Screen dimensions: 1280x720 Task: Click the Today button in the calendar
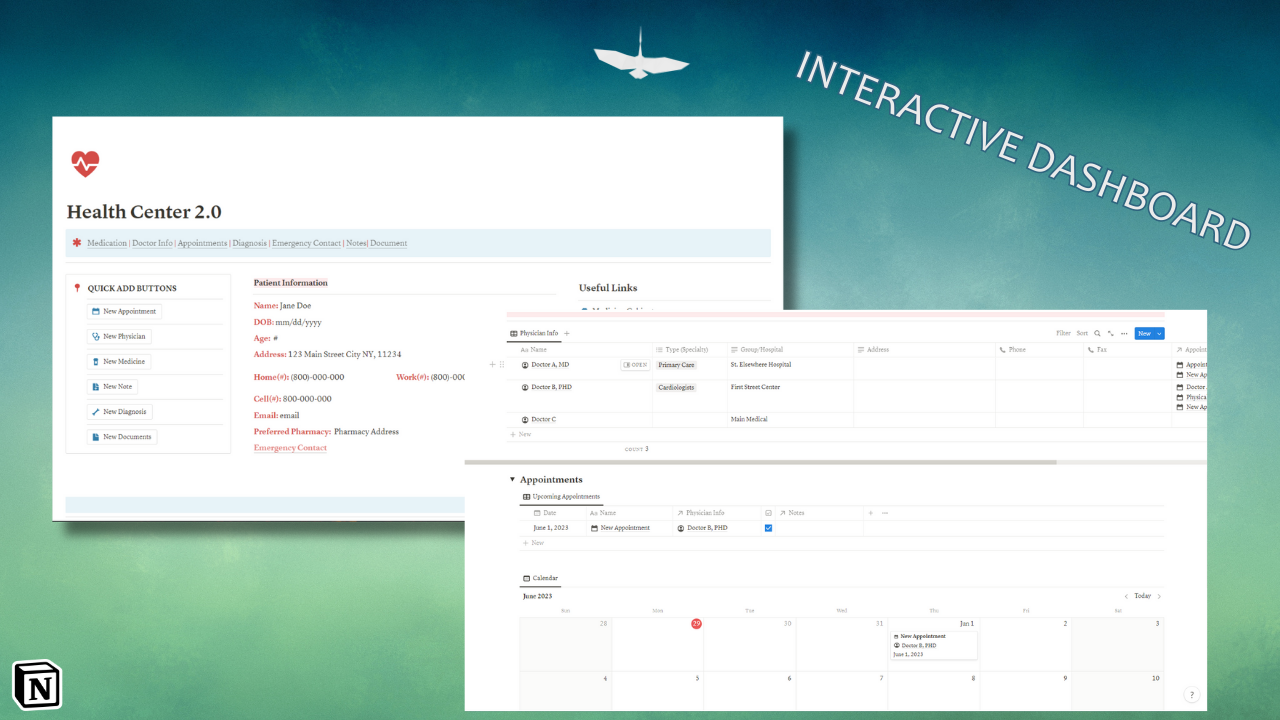pyautogui.click(x=1142, y=596)
